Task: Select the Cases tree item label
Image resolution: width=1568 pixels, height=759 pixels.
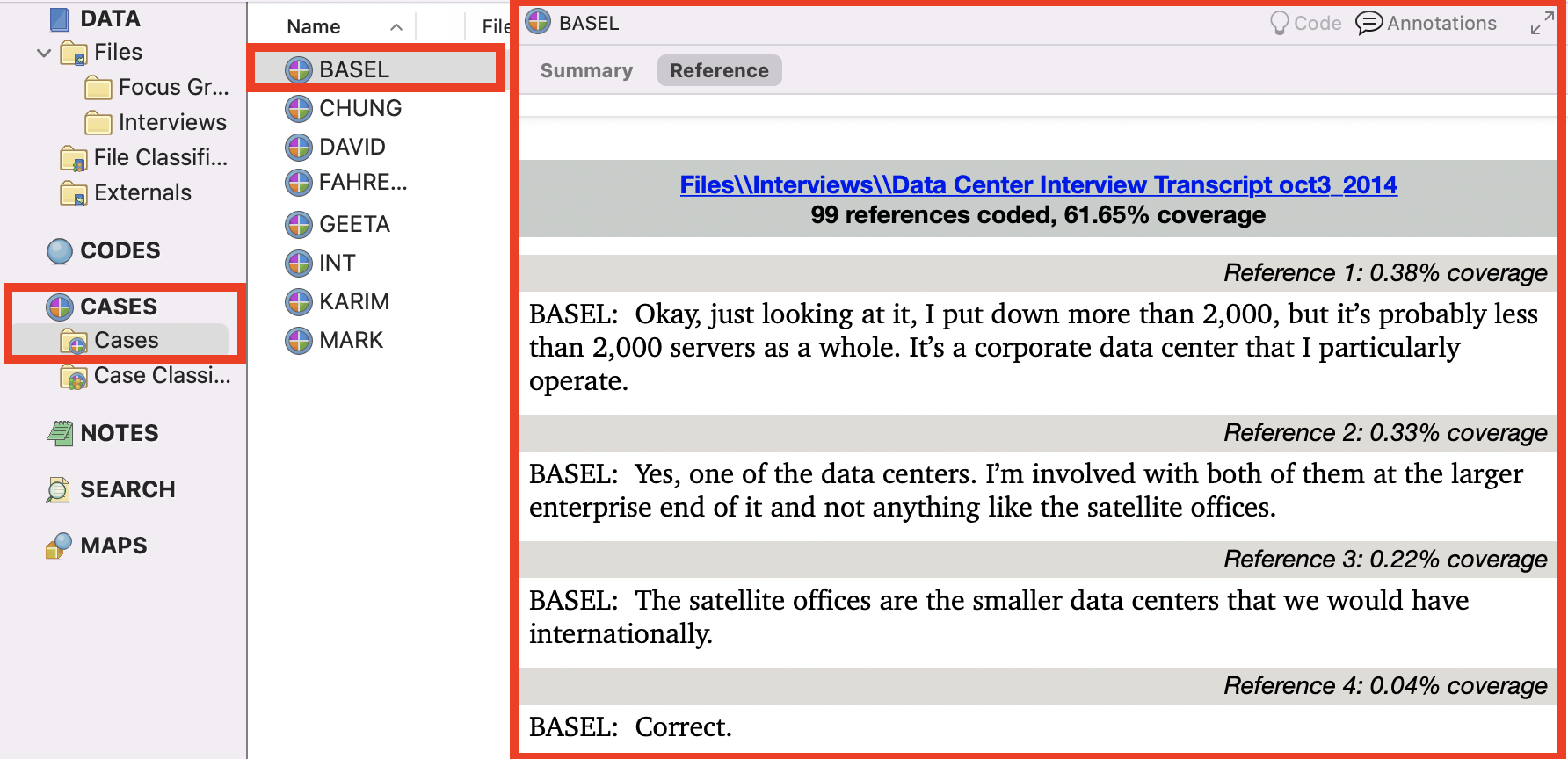Action: tap(127, 341)
